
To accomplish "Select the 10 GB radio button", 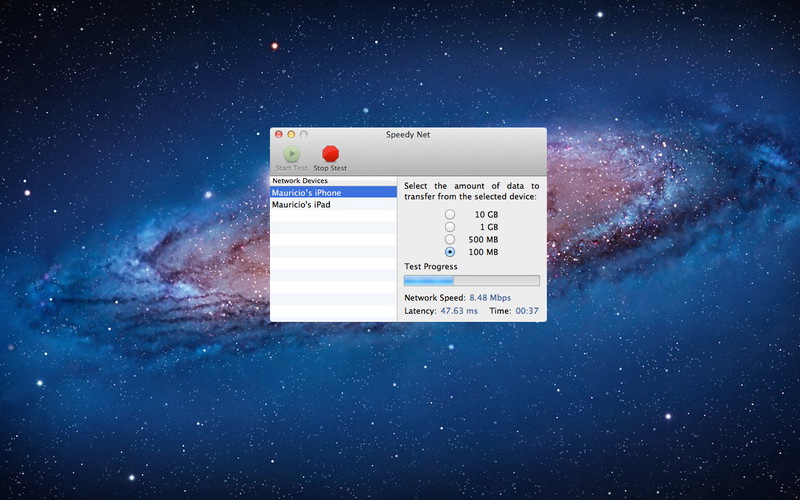I will coord(450,215).
